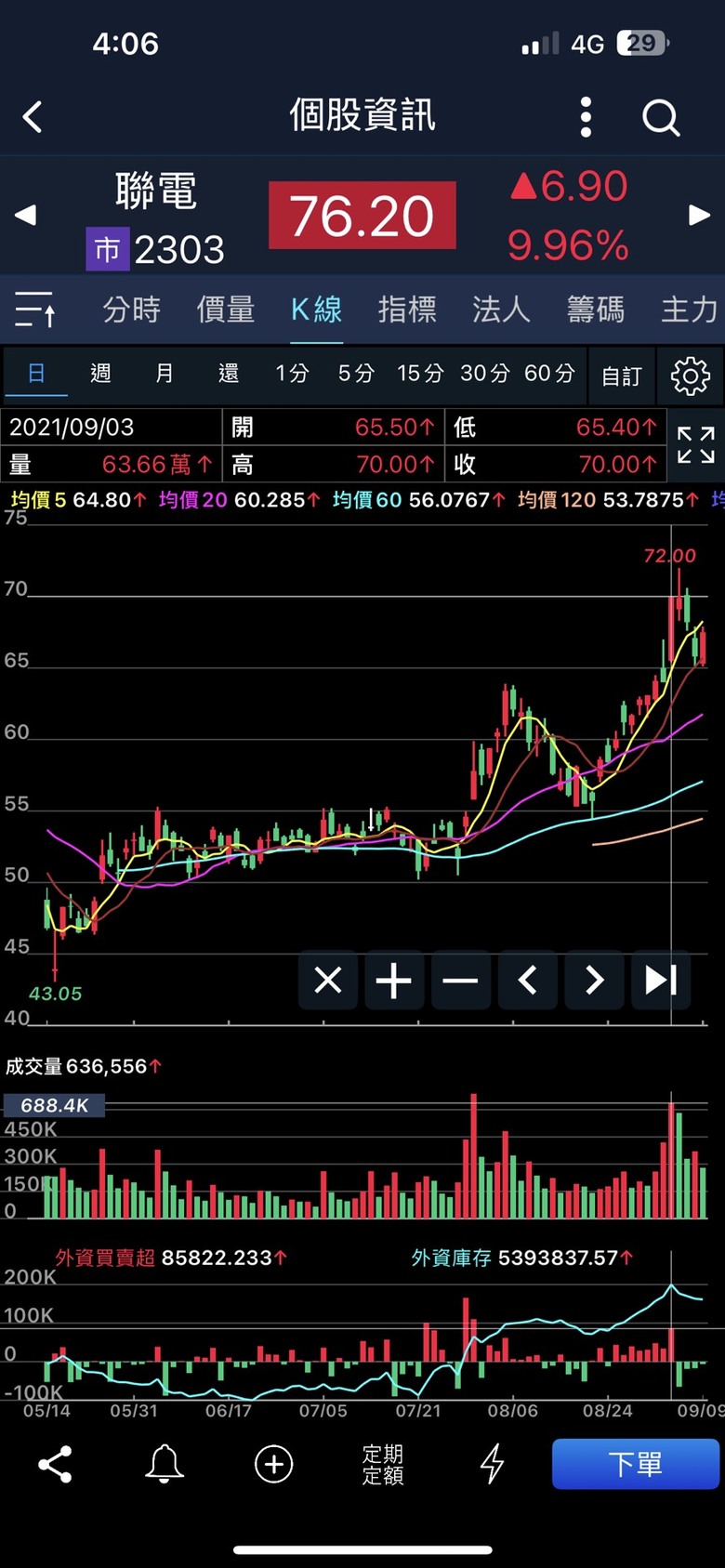The image size is (725, 1568).
Task: Tap the 外資庫存 indicator label
Action: [x=452, y=1258]
